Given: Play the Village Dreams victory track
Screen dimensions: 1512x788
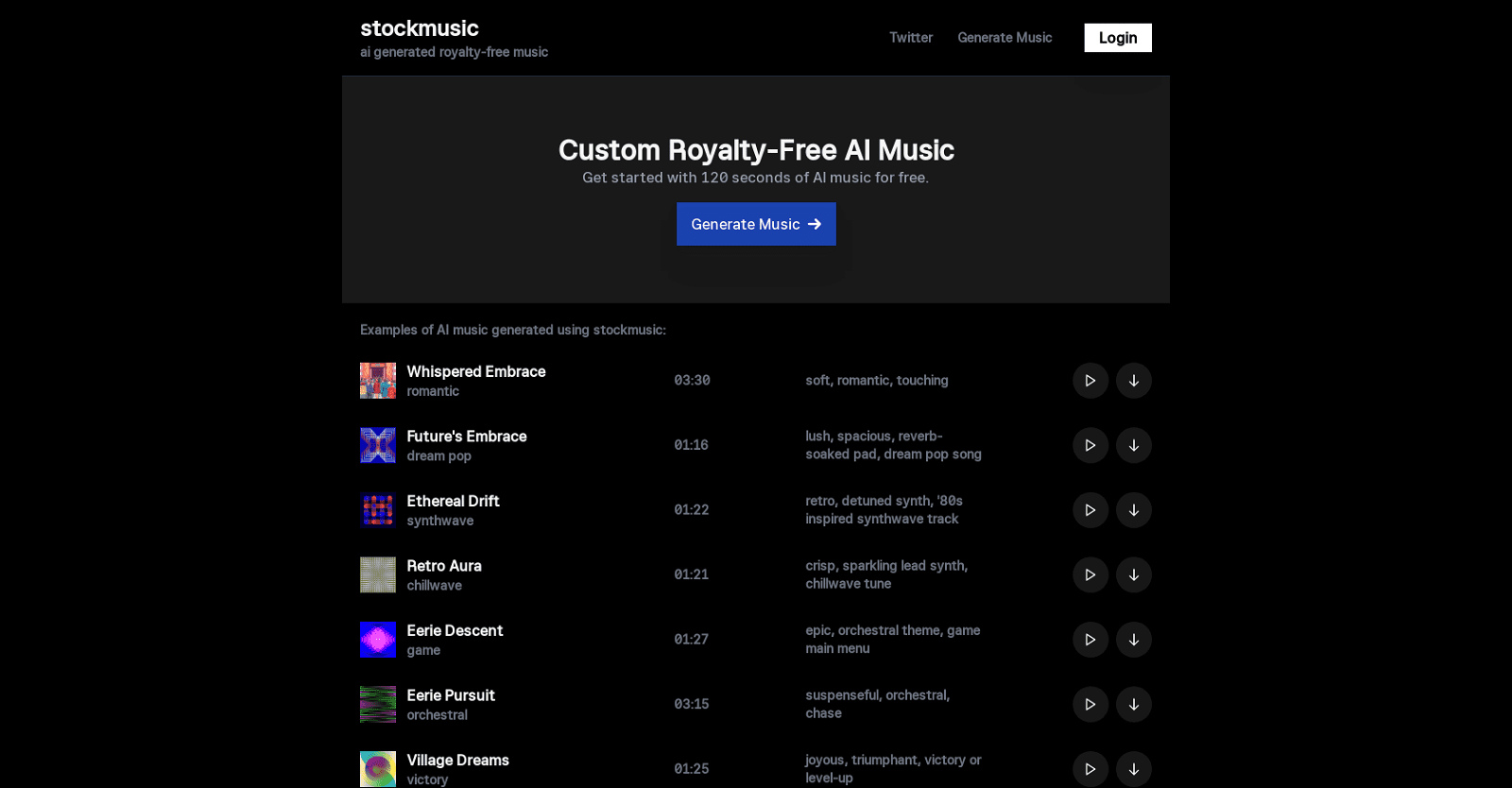Looking at the screenshot, I should coord(1091,768).
